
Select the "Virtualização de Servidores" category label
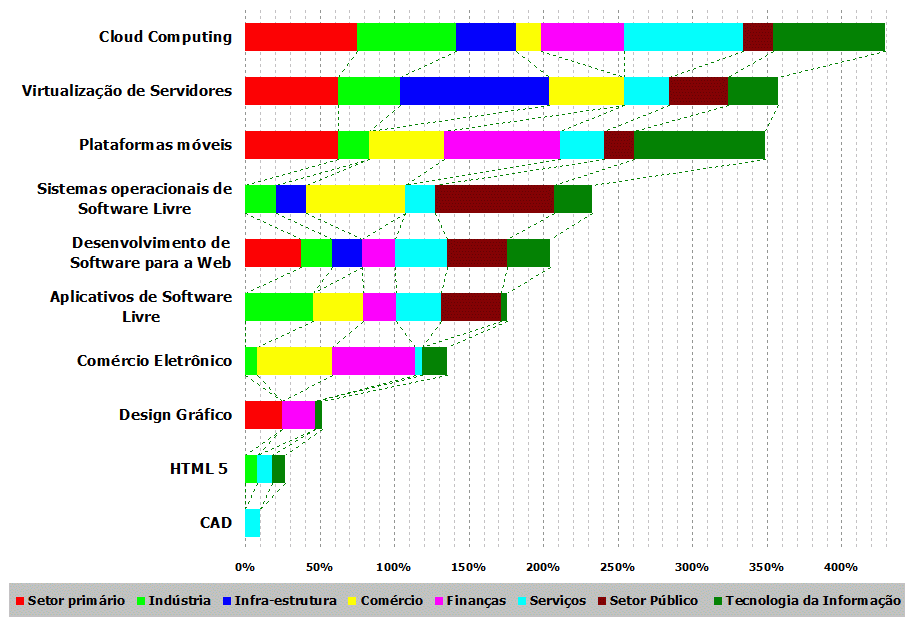coord(127,91)
